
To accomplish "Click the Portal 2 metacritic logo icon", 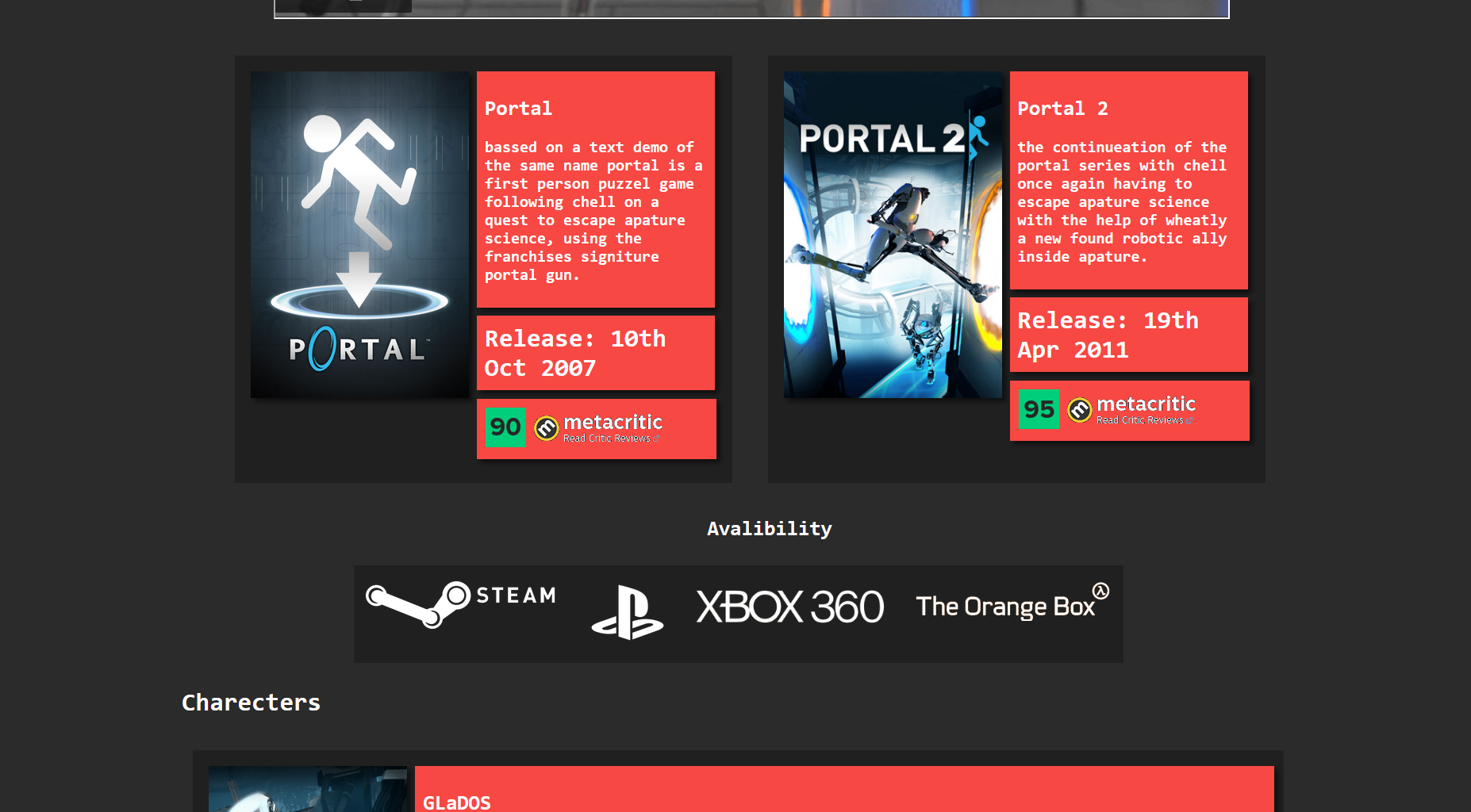I will point(1080,410).
